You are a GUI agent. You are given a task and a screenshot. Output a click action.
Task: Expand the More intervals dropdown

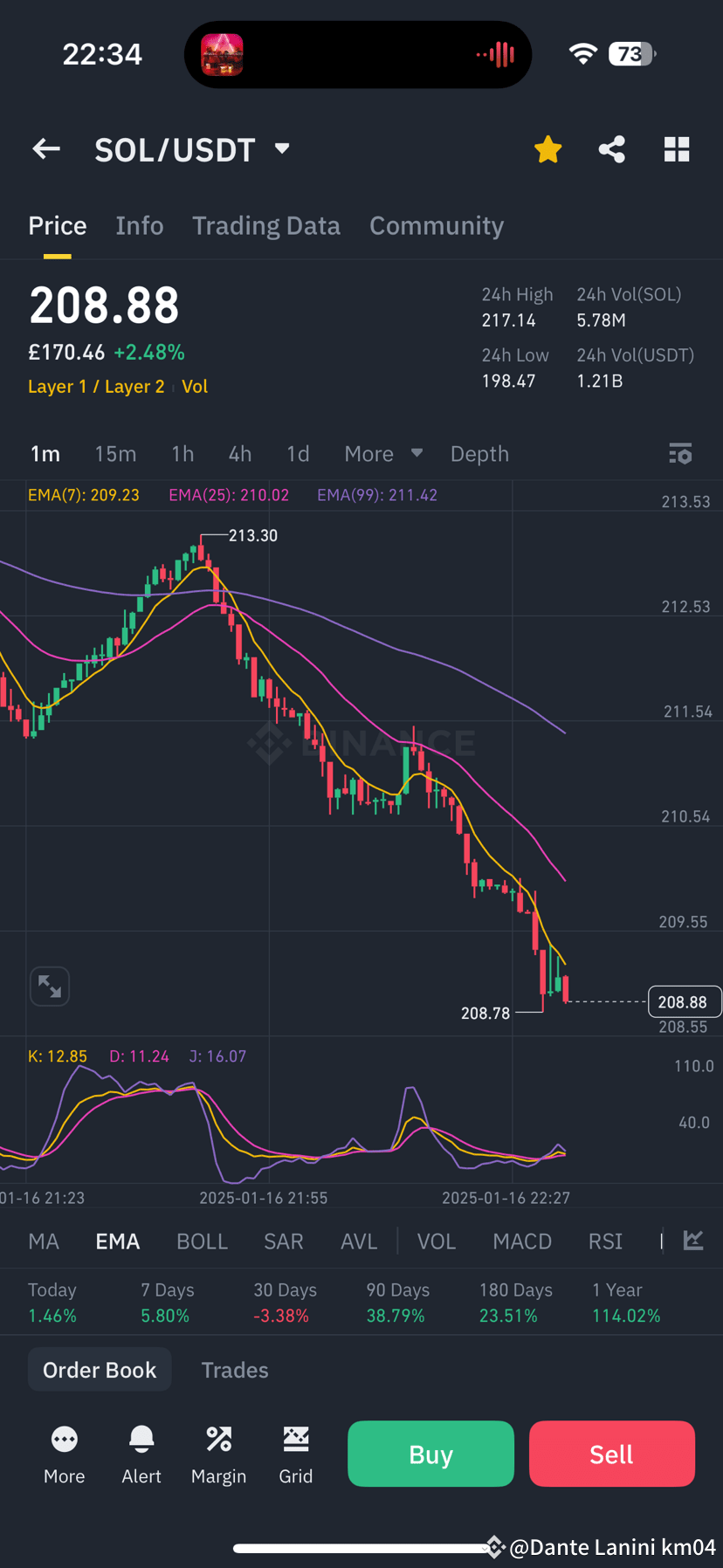click(383, 454)
